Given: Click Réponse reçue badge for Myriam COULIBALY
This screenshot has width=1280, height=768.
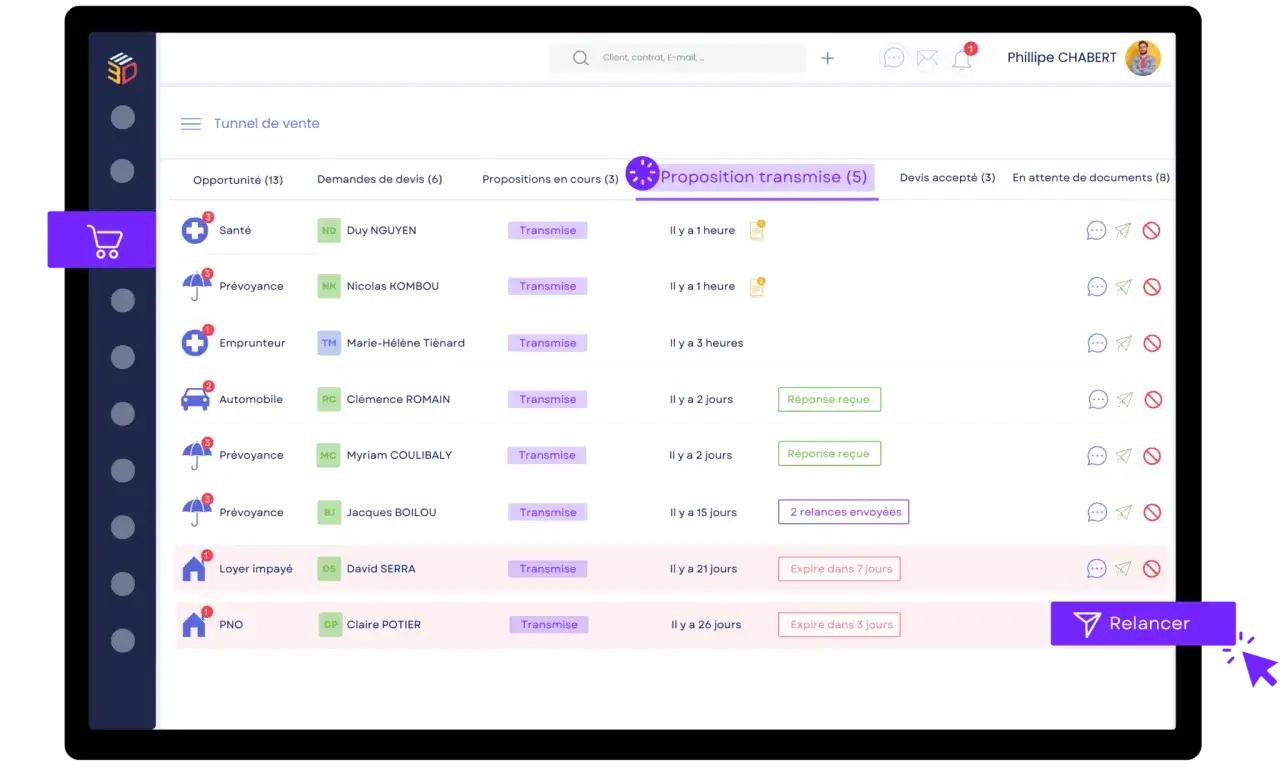Looking at the screenshot, I should coord(829,454).
